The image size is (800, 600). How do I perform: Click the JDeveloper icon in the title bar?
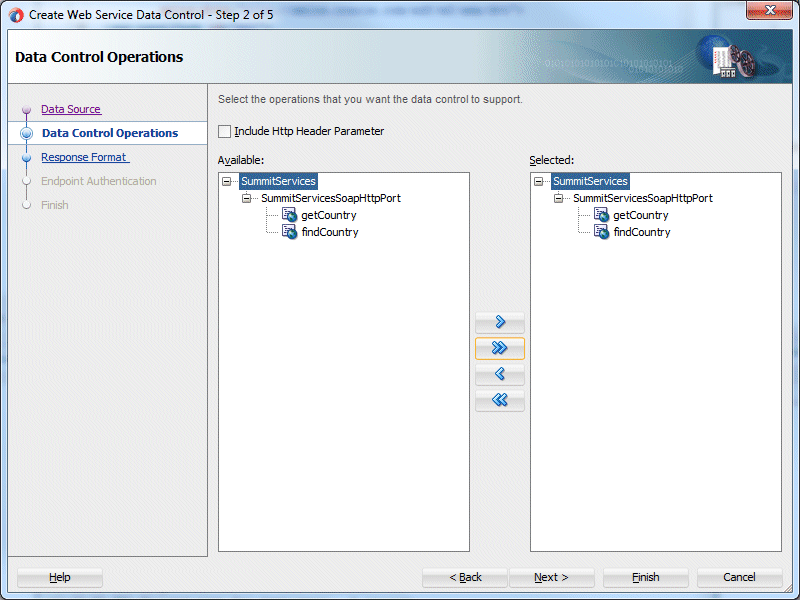[x=16, y=15]
